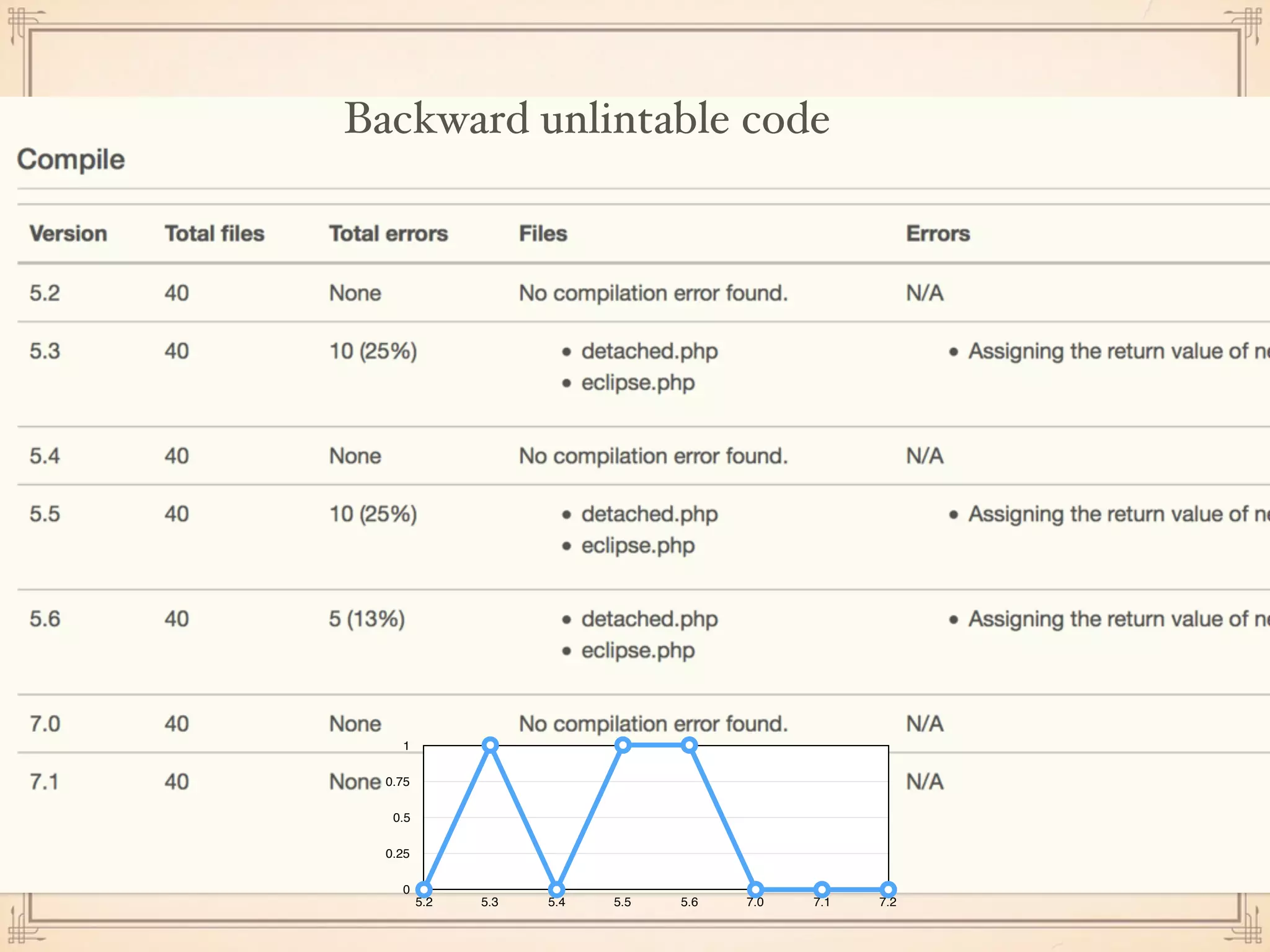Viewport: 1270px width, 952px height.
Task: Click 'None' total errors in 5.2 row
Action: [355, 293]
